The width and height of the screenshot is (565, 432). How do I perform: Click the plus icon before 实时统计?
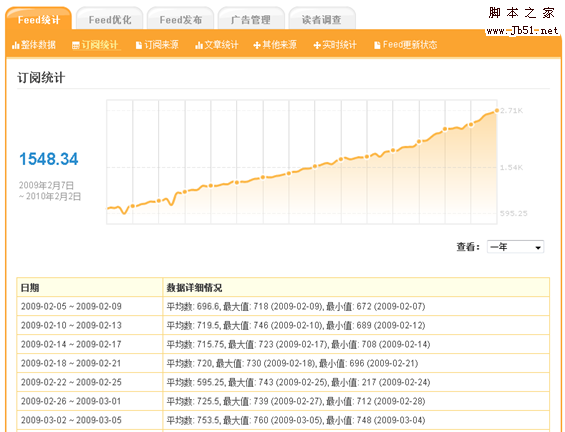317,45
